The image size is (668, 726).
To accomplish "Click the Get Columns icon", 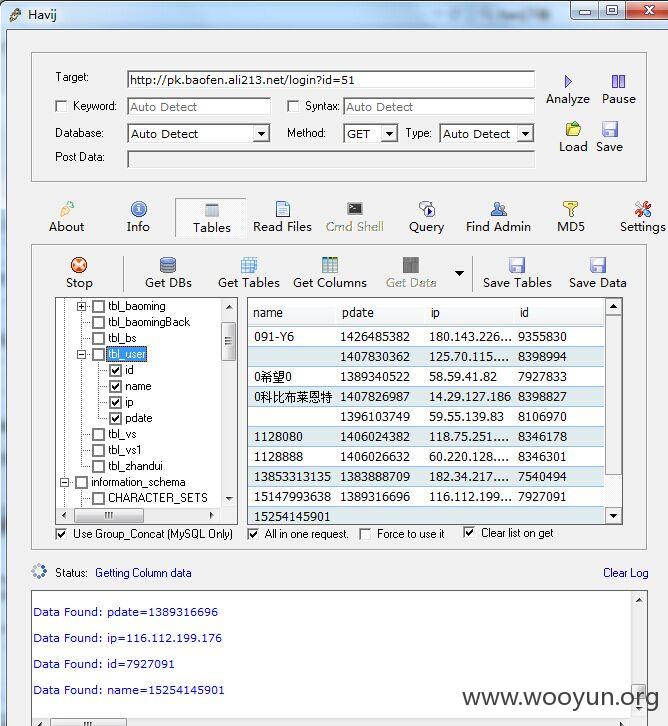I will [330, 265].
